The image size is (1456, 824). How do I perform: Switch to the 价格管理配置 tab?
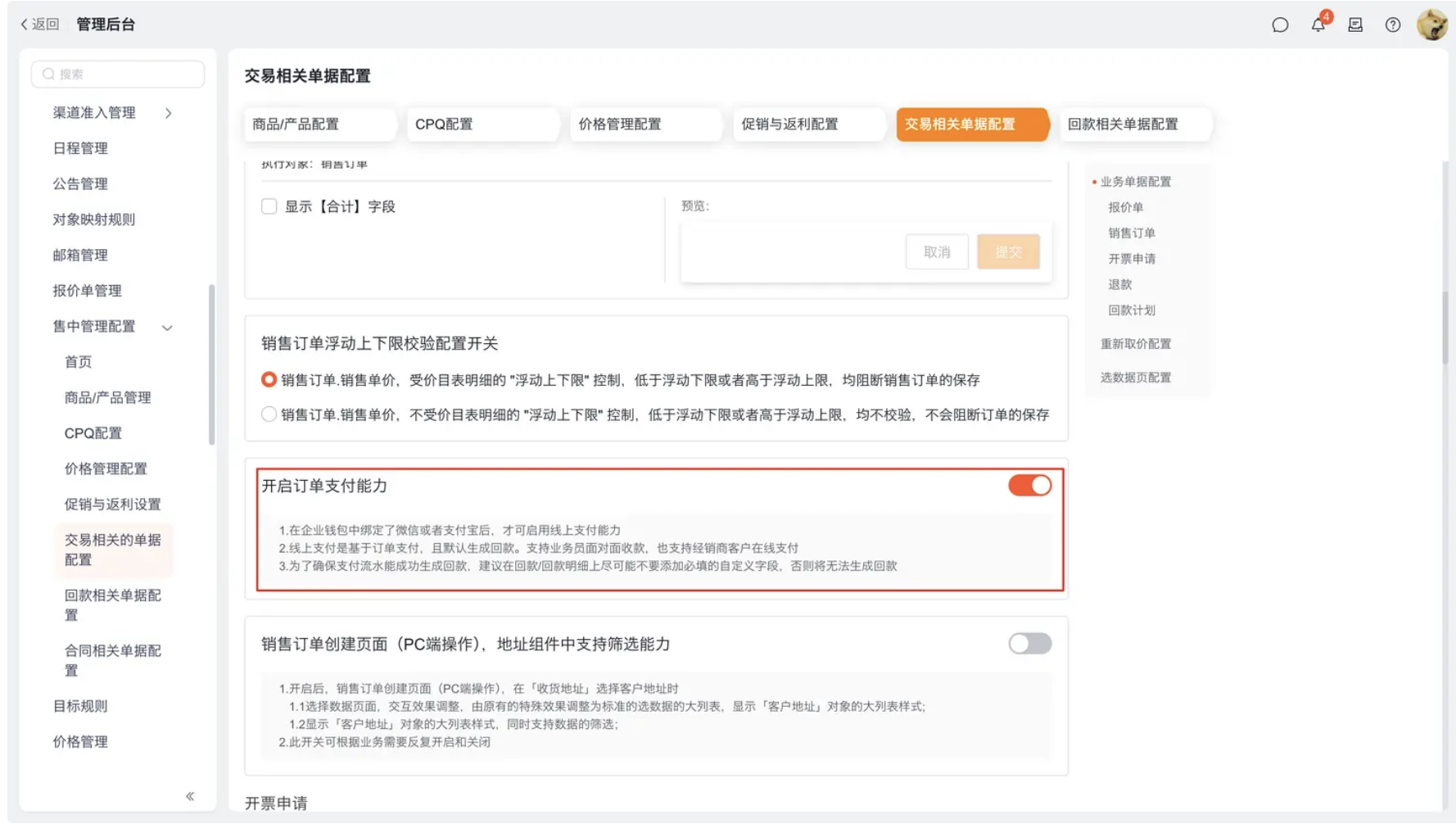(645, 125)
